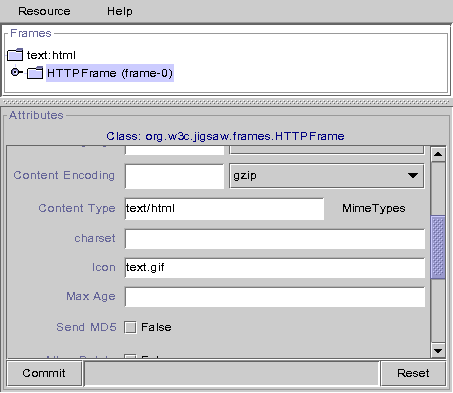
Task: Select the text:html tree item
Action: click(51, 55)
